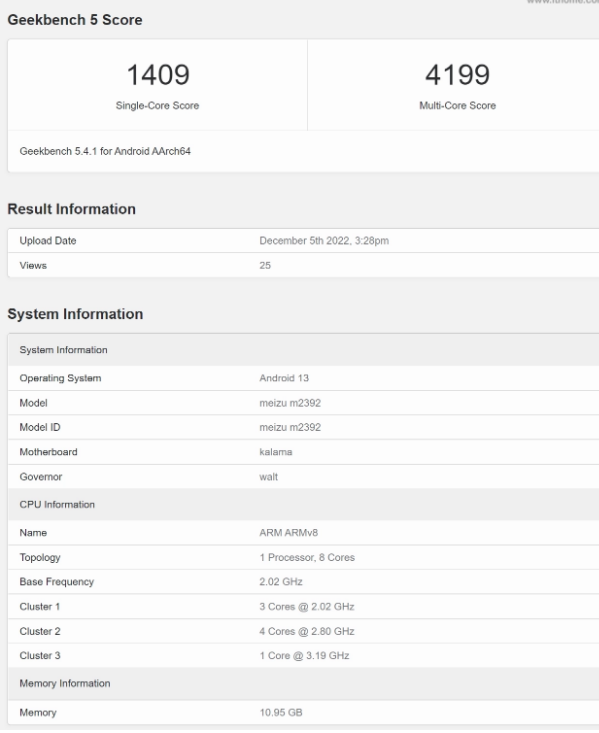
Task: Select the meizu m2392 Model value
Action: 290,403
